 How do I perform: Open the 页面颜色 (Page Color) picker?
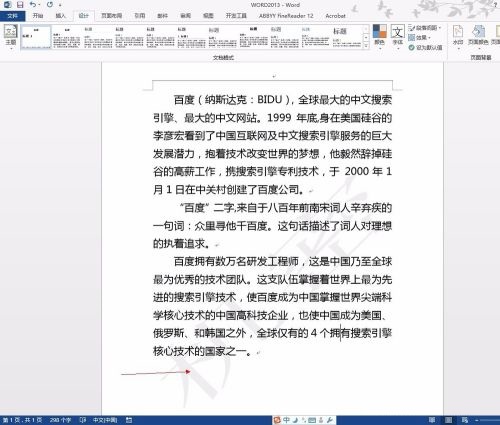[478, 37]
